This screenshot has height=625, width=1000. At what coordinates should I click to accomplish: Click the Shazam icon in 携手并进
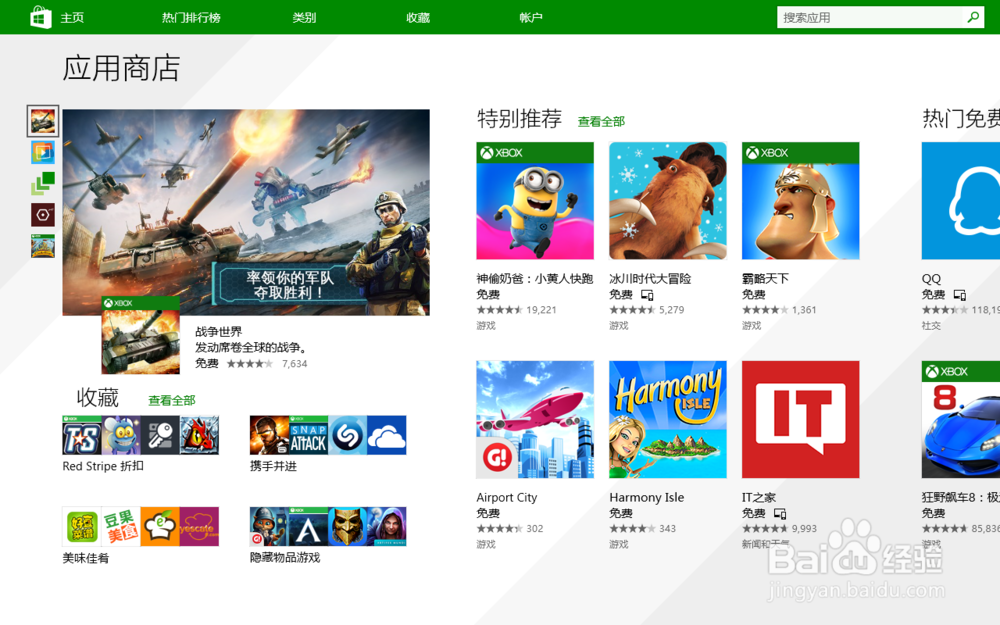[348, 435]
